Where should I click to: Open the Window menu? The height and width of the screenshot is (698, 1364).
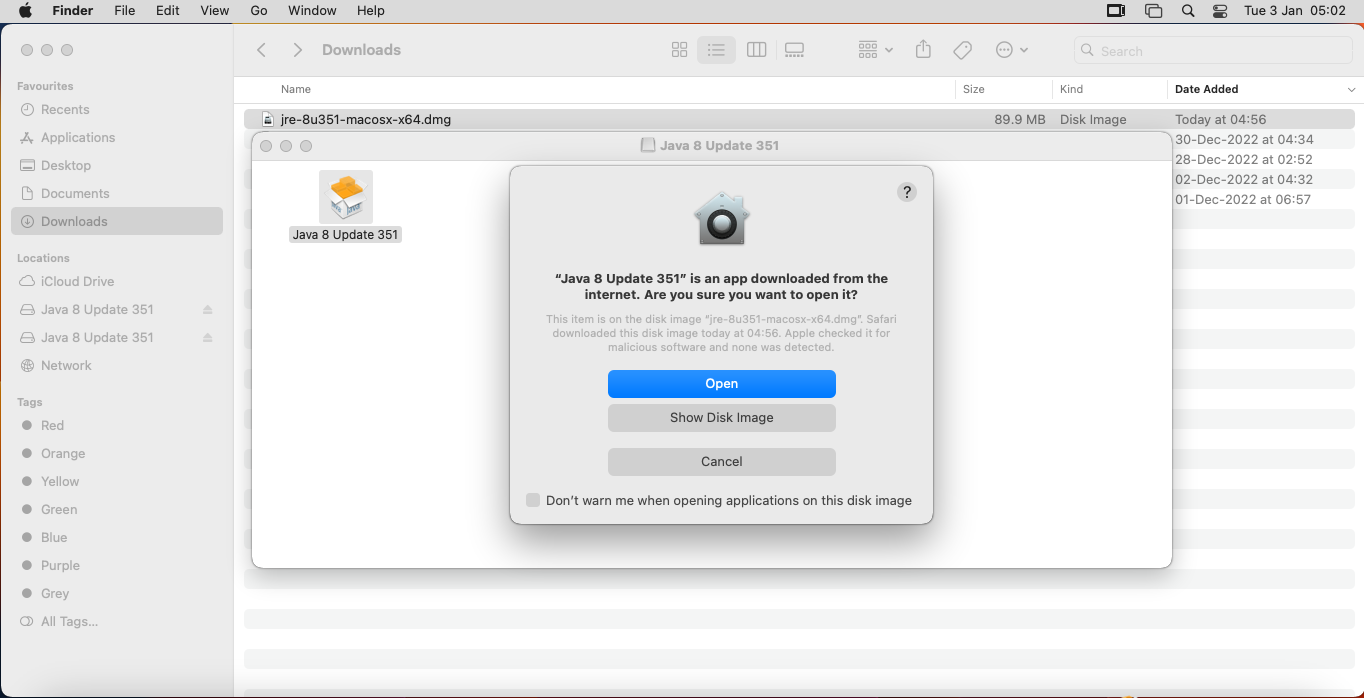tap(312, 11)
